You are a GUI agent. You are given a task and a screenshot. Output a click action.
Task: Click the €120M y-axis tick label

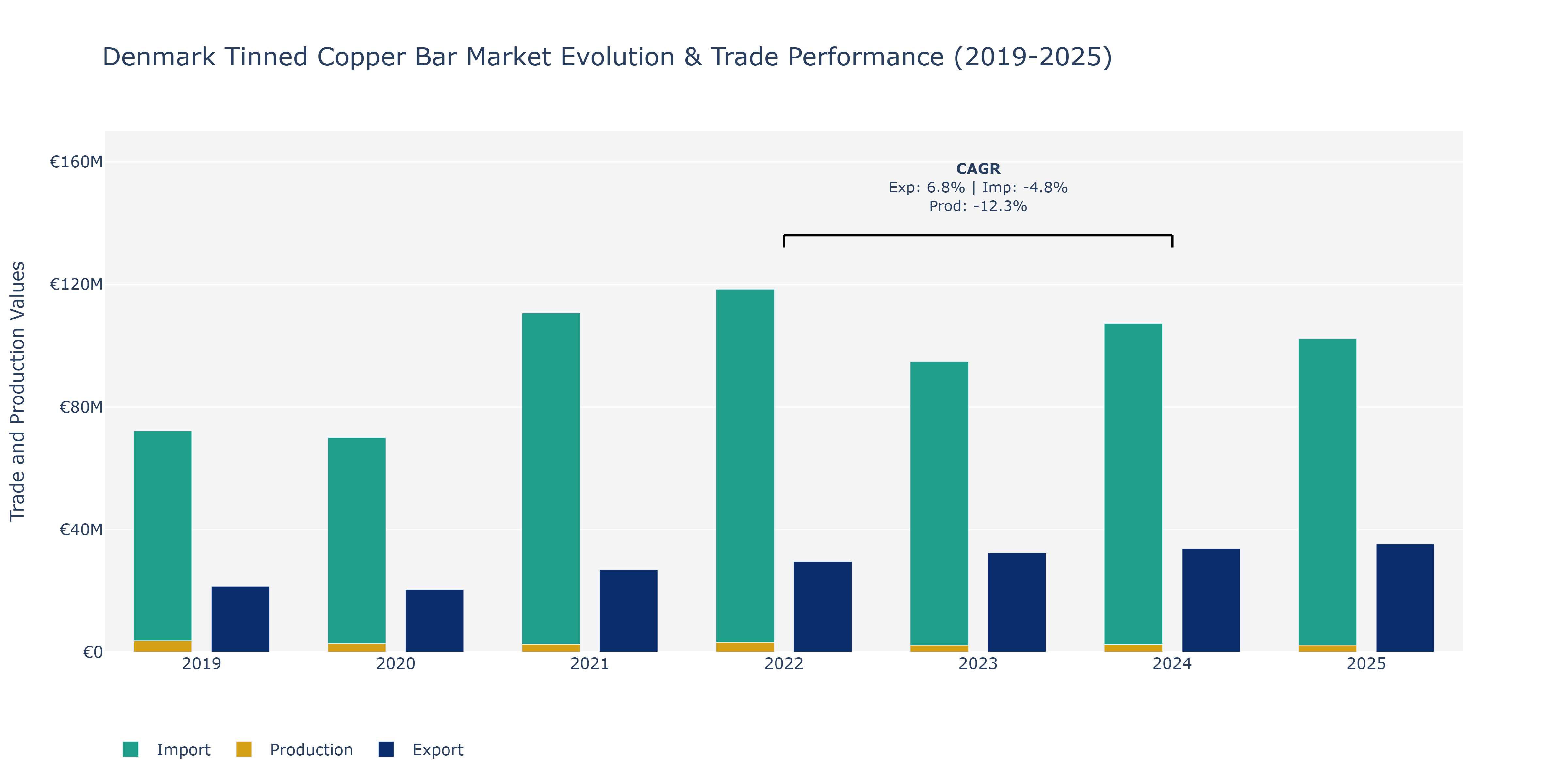pos(76,284)
